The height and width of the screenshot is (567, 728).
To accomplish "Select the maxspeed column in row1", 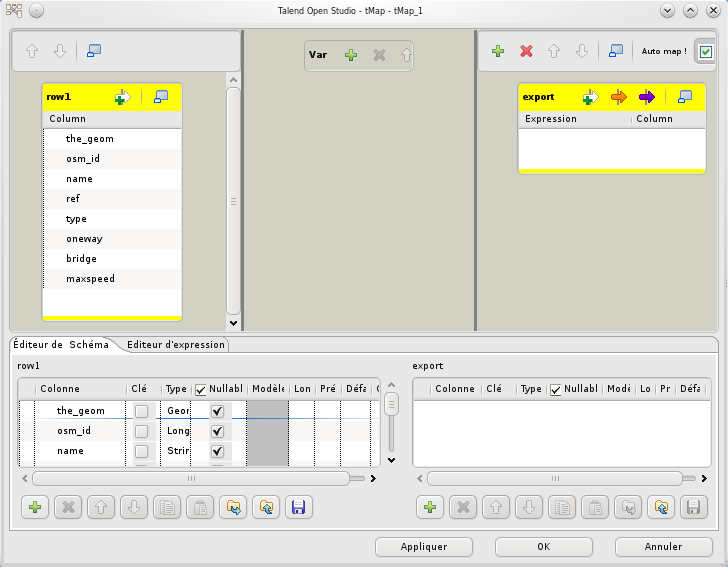I will [90, 279].
